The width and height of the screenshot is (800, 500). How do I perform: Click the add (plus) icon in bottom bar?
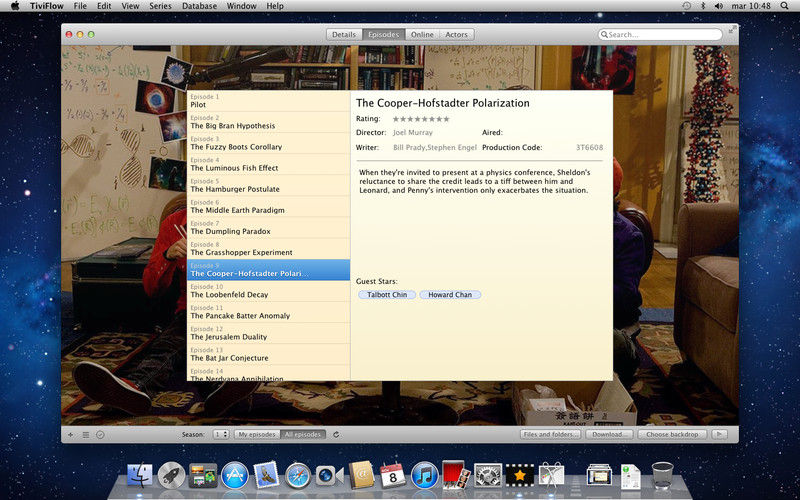70,435
